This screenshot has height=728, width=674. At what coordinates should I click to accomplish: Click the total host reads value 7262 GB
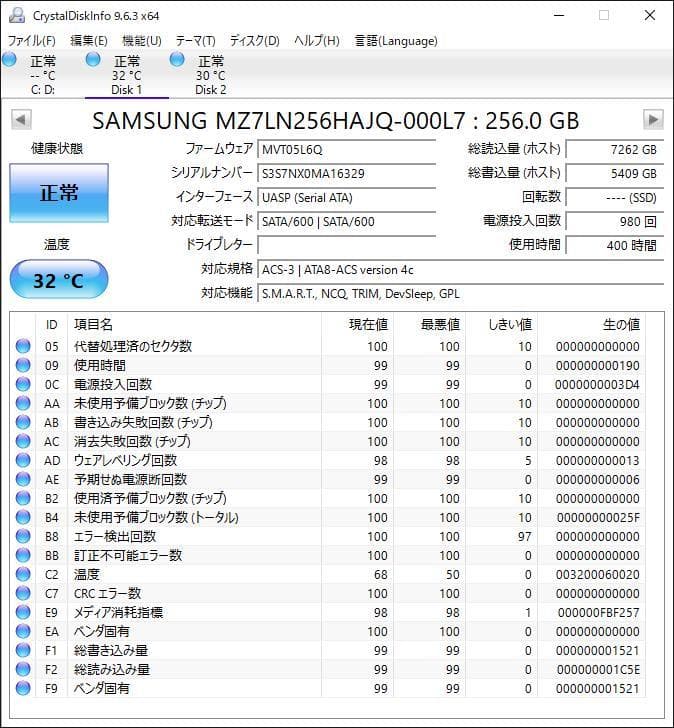615,150
